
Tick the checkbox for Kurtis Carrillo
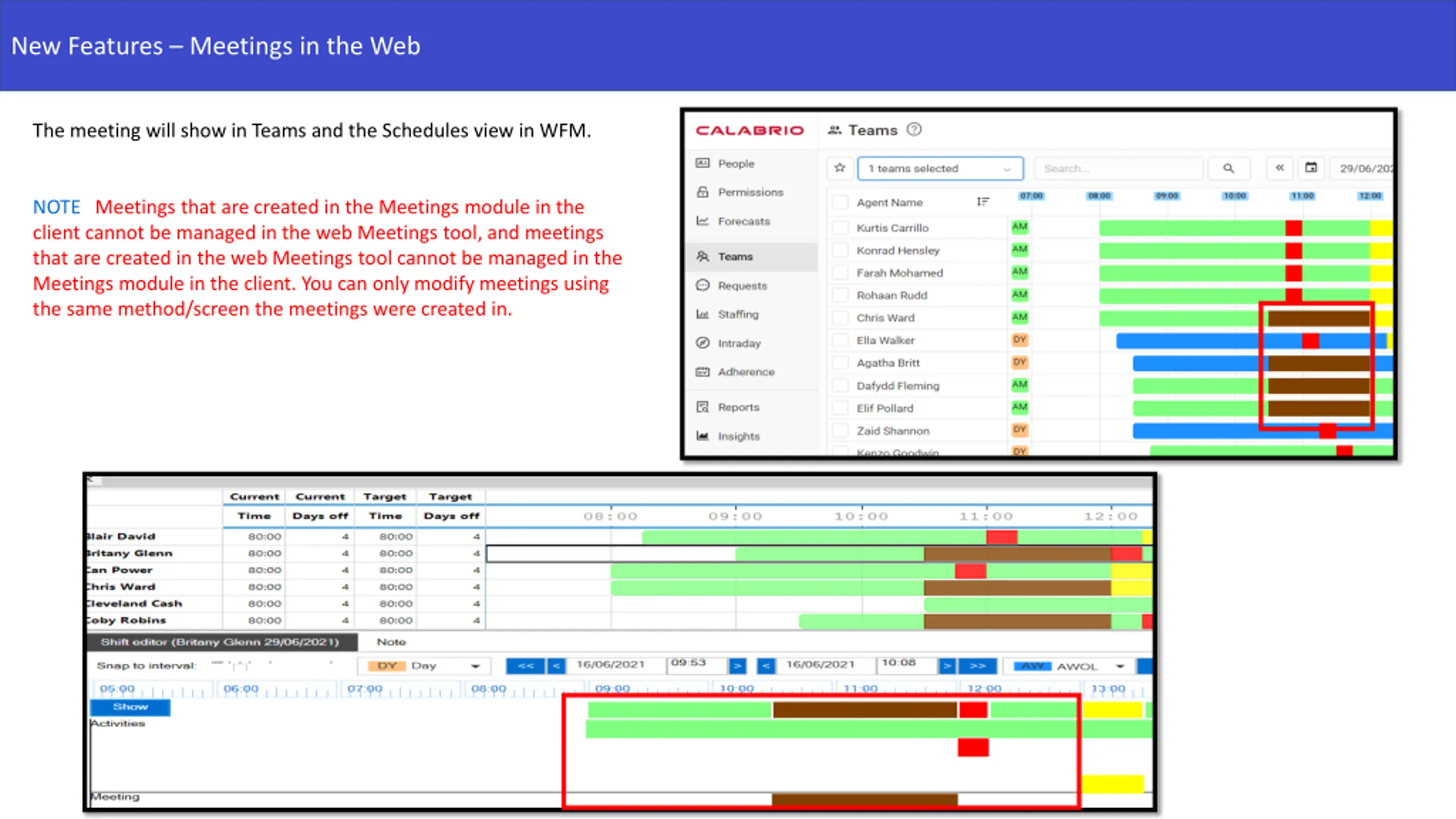click(840, 227)
